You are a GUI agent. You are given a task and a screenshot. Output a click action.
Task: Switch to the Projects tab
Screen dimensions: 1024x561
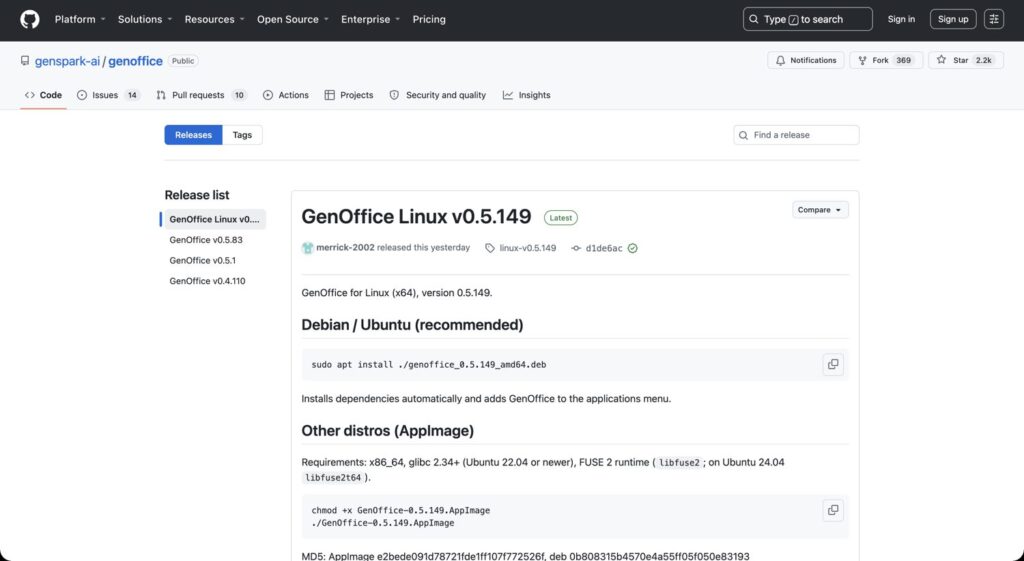[349, 95]
